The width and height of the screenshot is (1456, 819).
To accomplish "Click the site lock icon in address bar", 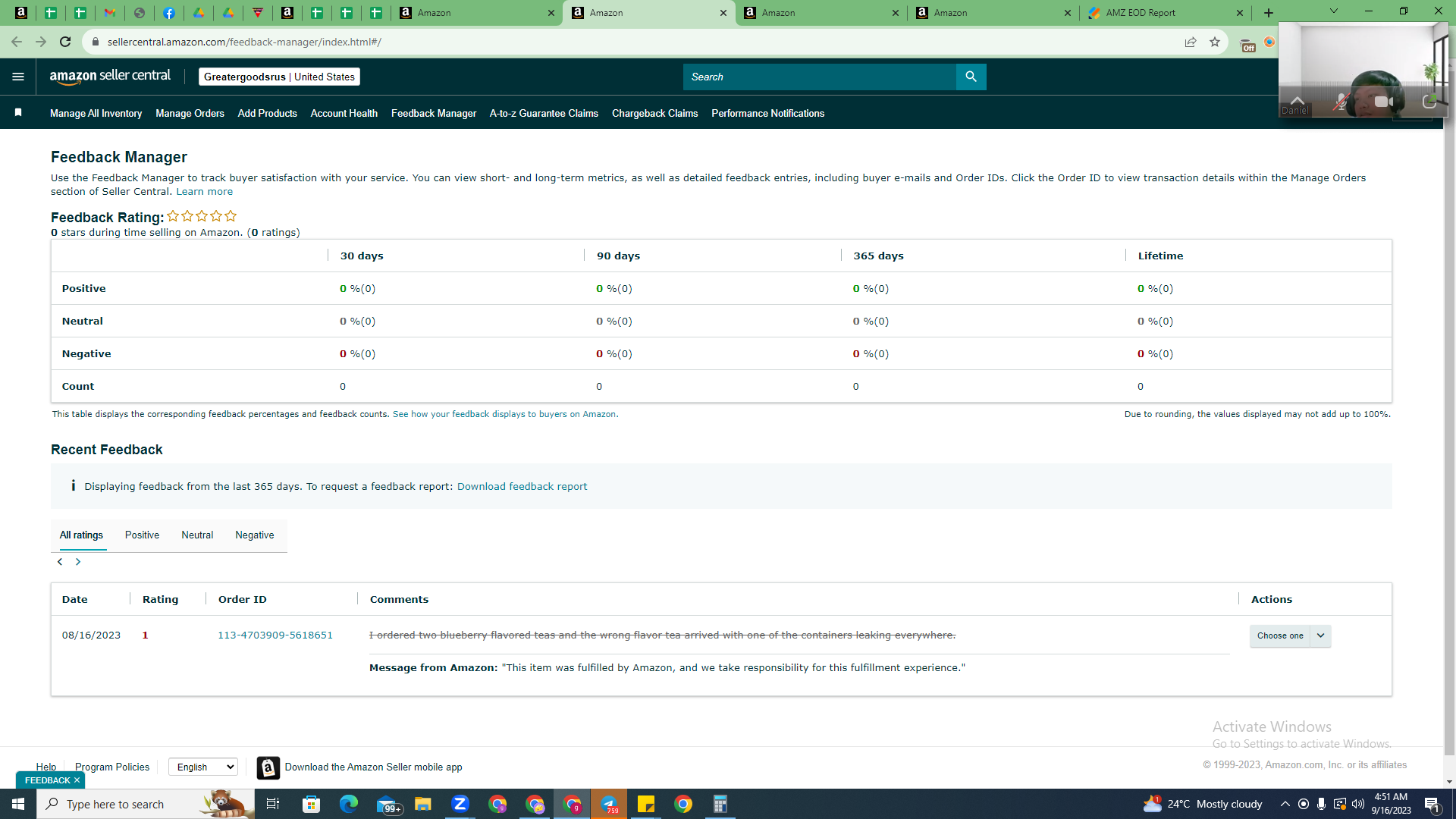I will pos(96,42).
